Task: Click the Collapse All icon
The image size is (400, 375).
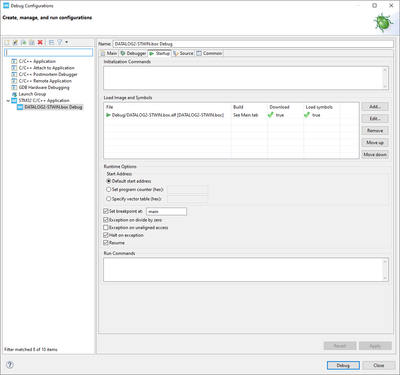Action: point(51,42)
